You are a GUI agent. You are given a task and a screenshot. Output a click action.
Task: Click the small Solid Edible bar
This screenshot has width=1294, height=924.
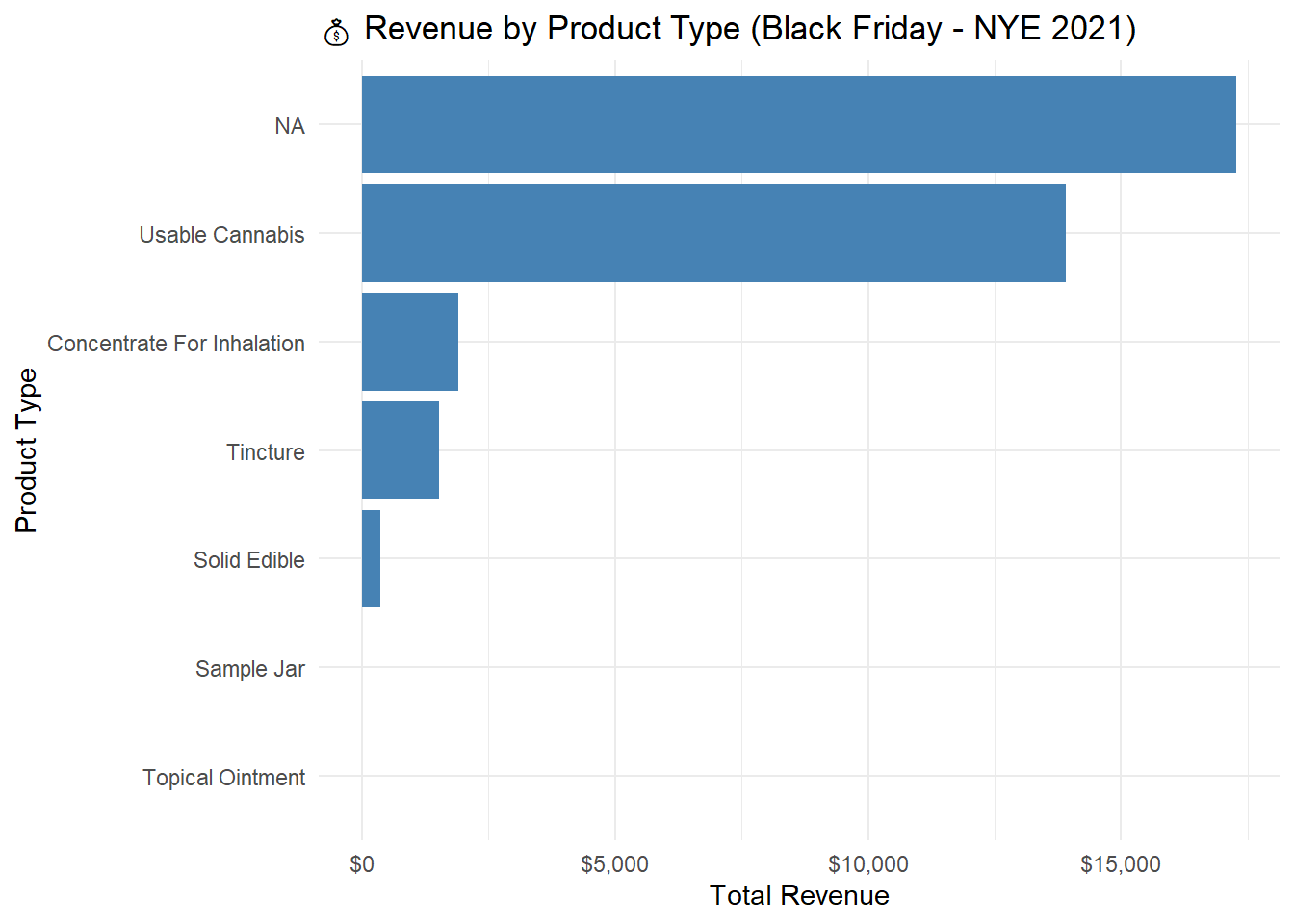(372, 558)
